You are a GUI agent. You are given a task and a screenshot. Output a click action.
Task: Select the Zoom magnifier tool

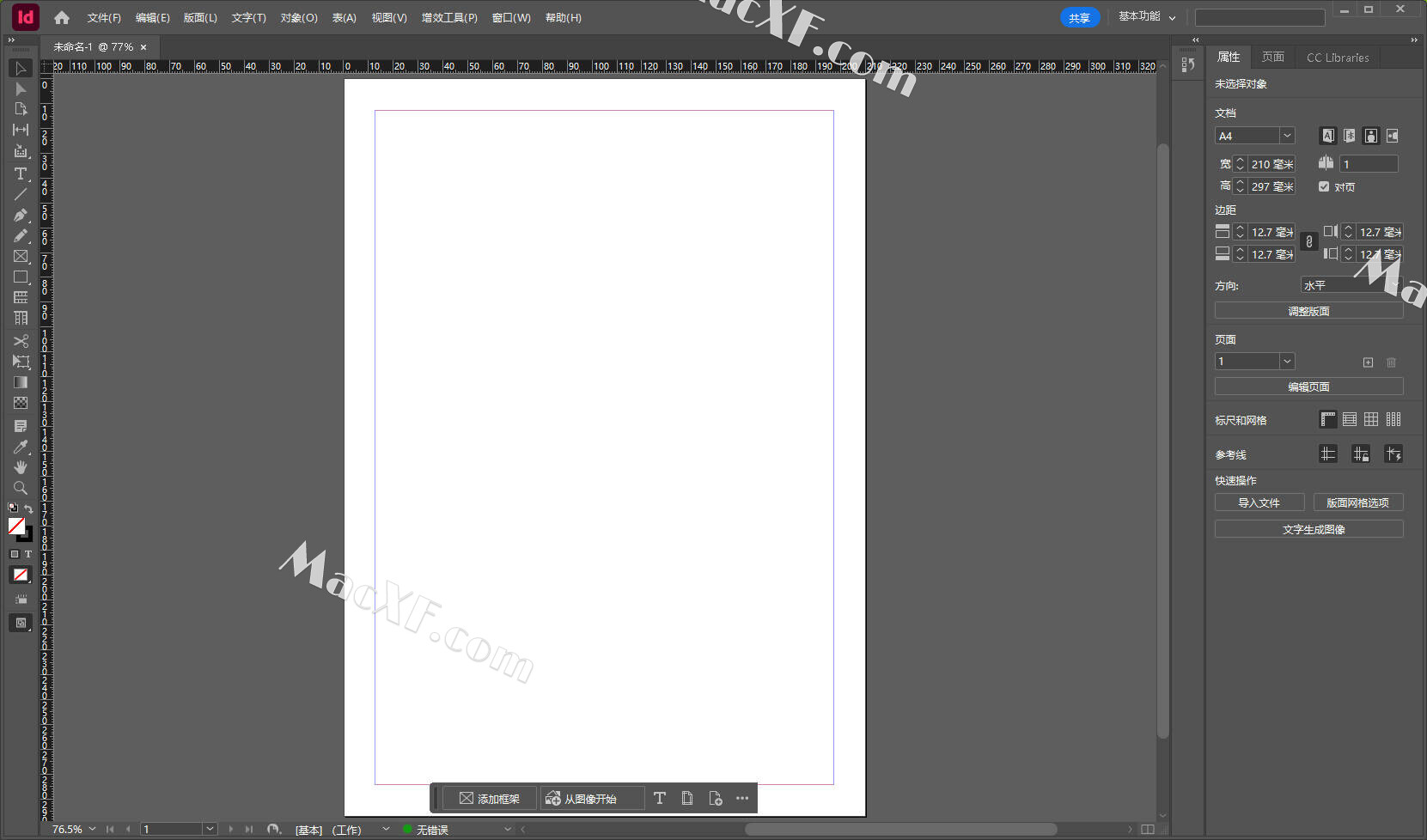(x=21, y=488)
